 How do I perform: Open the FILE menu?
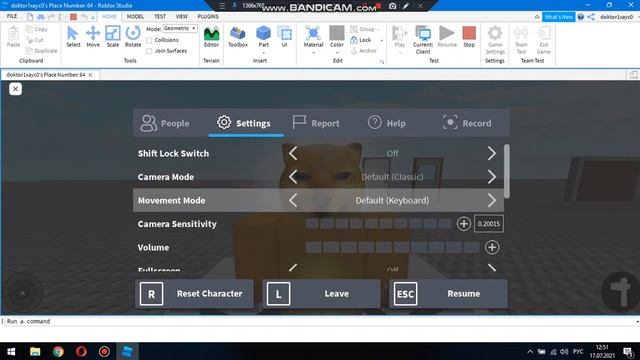[12, 16]
